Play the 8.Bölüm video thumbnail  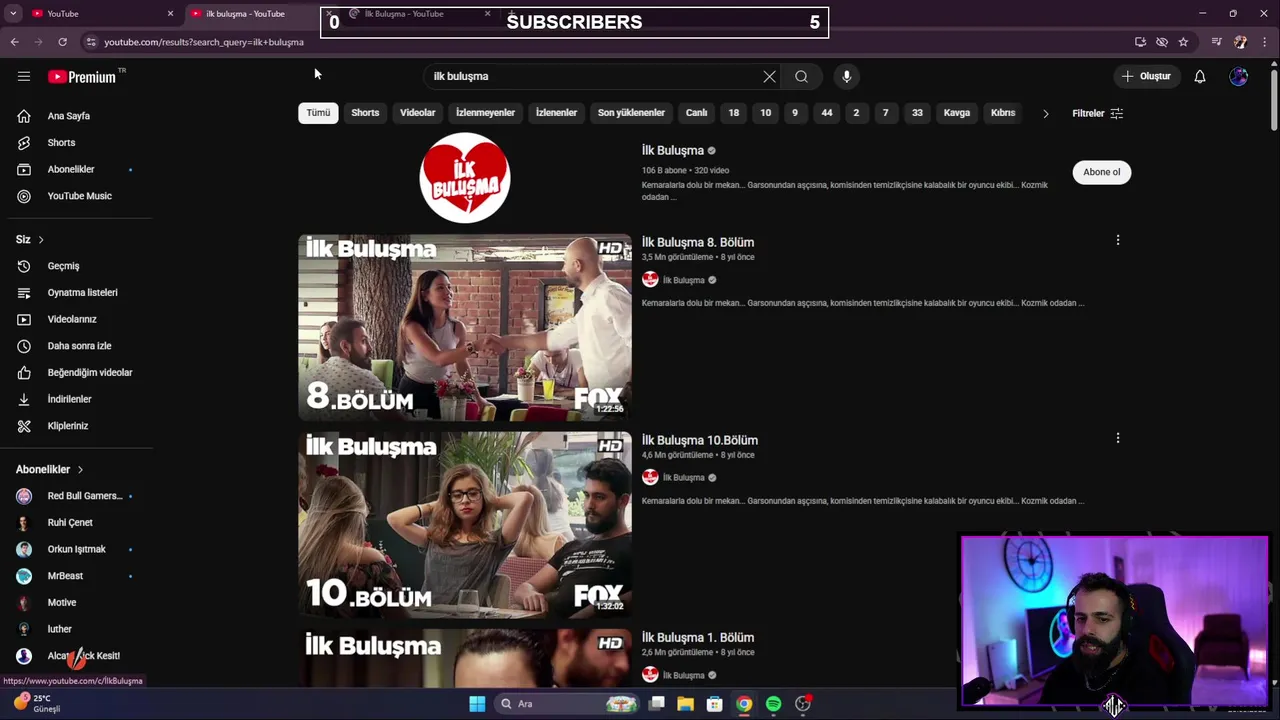point(465,328)
